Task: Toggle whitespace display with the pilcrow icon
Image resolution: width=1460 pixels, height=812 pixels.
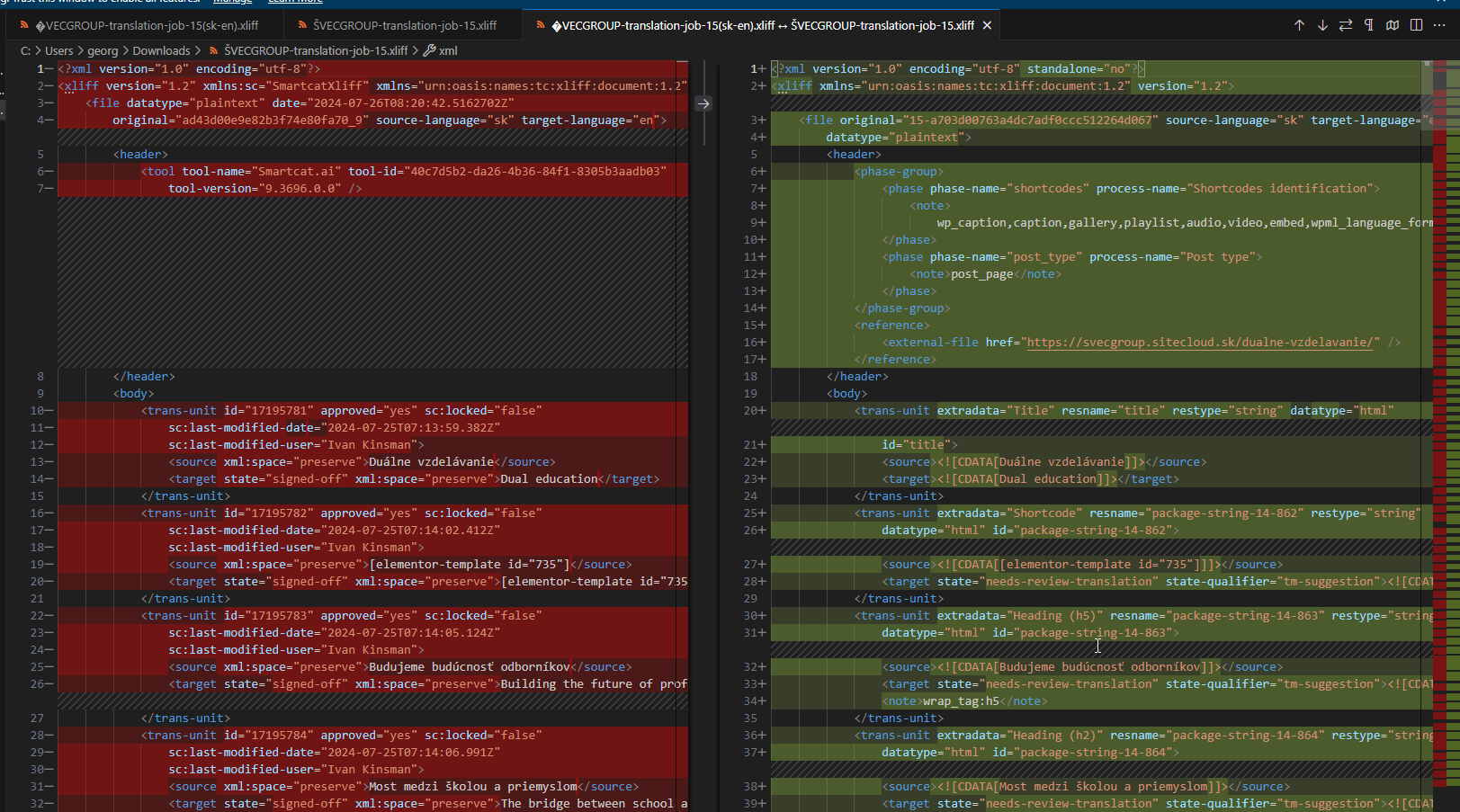Action: (x=1369, y=25)
